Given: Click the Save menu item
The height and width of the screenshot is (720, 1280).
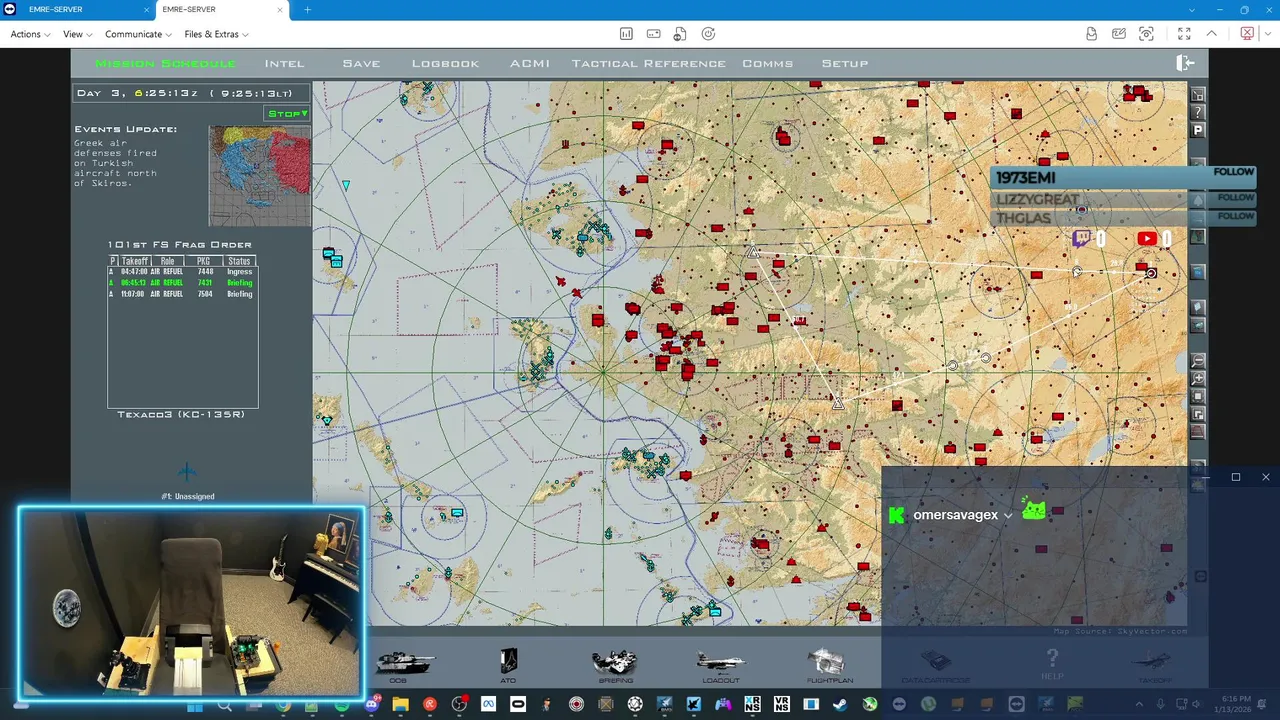Looking at the screenshot, I should [361, 63].
